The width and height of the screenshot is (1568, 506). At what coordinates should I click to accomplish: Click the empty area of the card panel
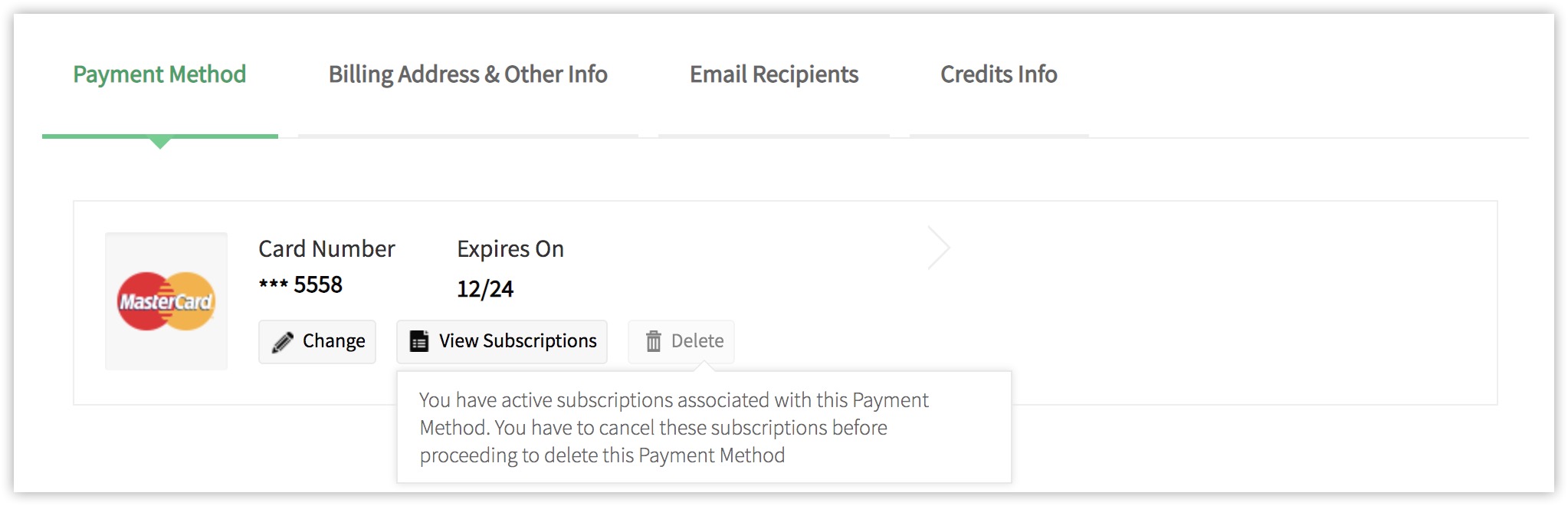click(x=1226, y=303)
